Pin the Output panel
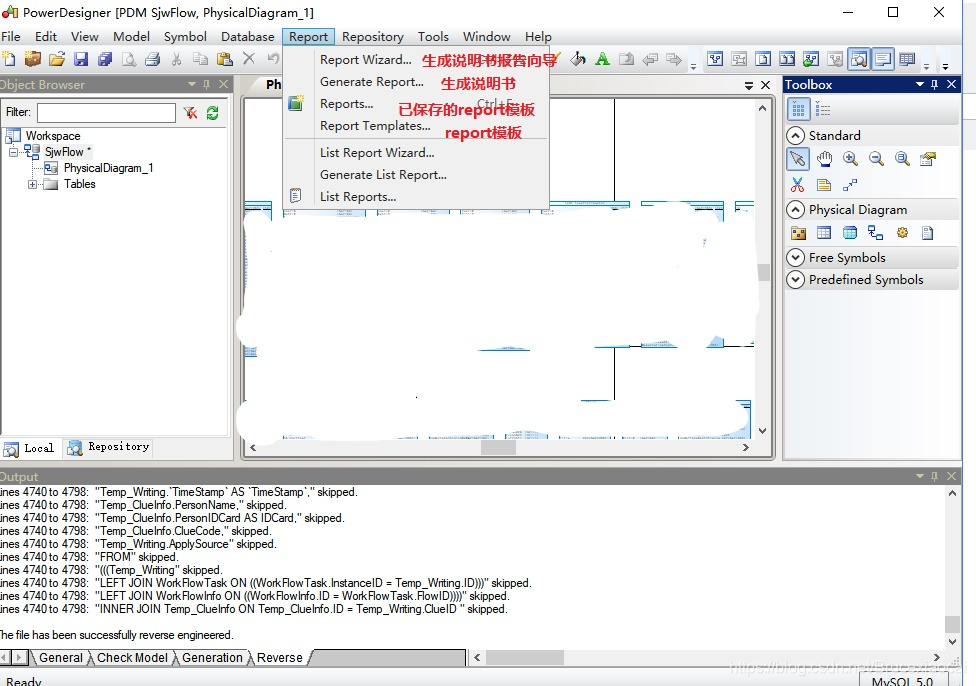976x686 pixels. (934, 476)
